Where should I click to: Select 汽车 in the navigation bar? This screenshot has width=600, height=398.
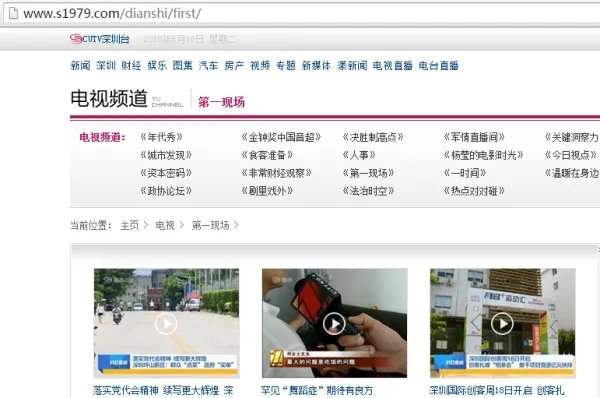[x=208, y=65]
